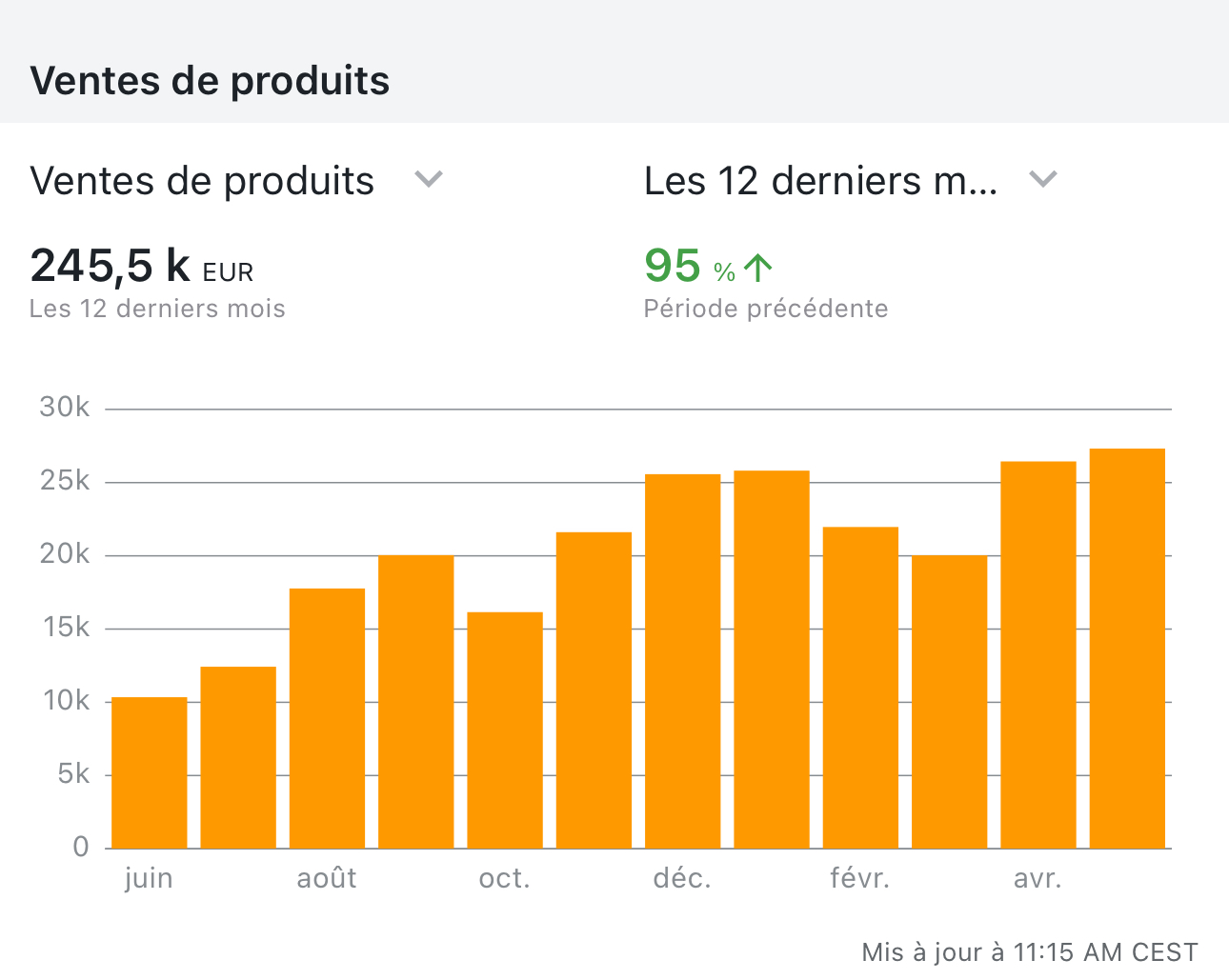
Task: Click the déc. sales bar
Action: (x=683, y=661)
